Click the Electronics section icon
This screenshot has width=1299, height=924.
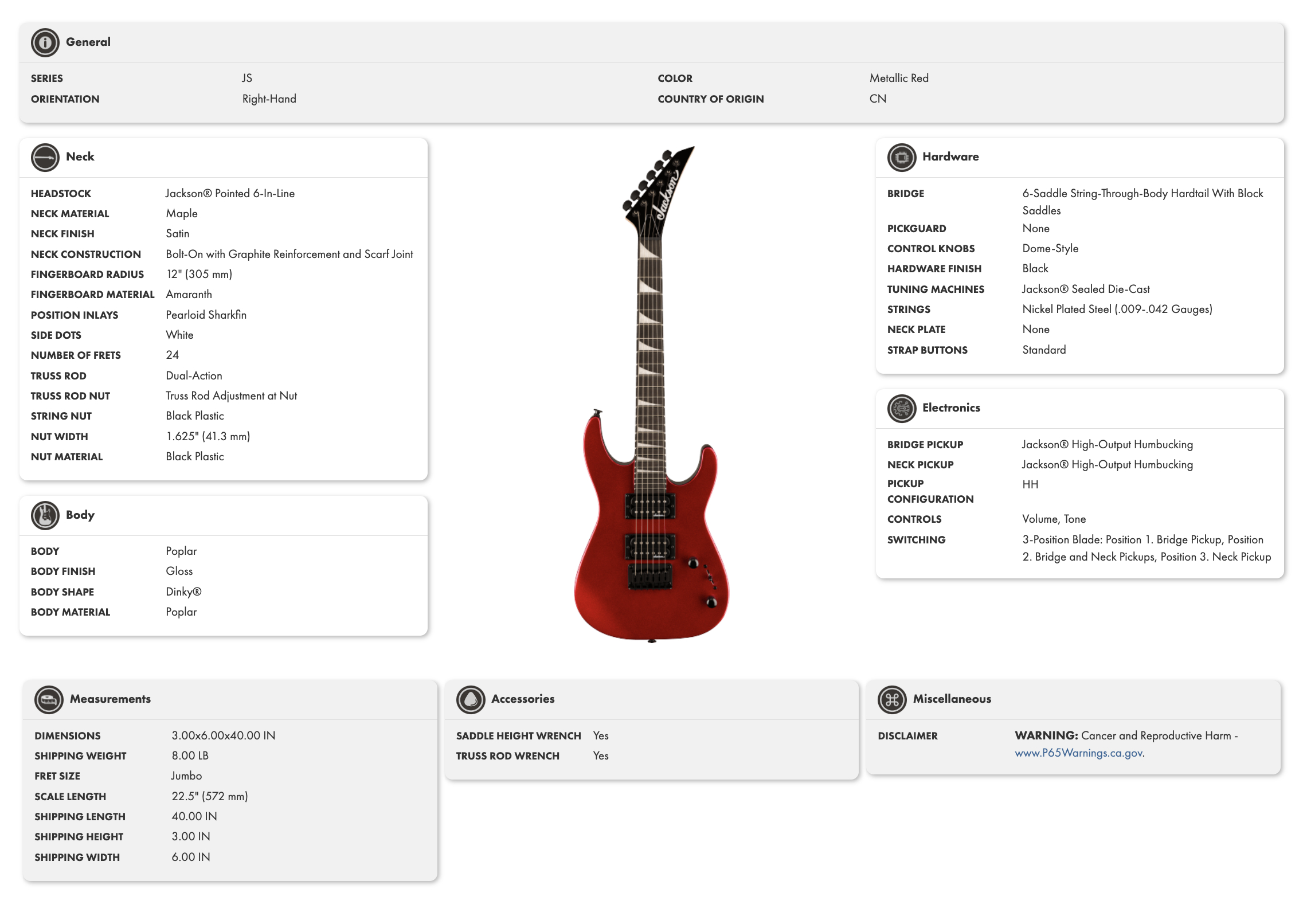[x=902, y=408]
